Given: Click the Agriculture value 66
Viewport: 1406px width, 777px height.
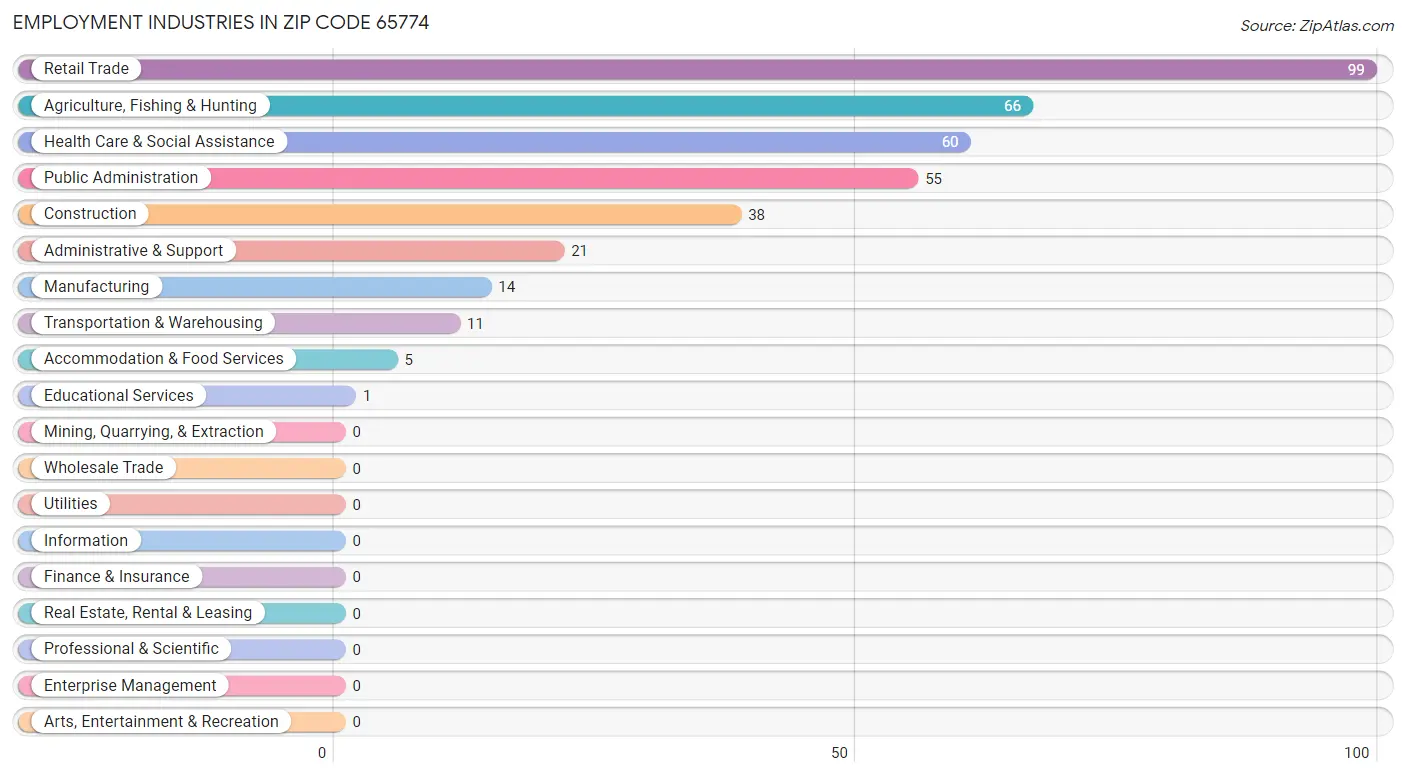Looking at the screenshot, I should tap(1012, 106).
